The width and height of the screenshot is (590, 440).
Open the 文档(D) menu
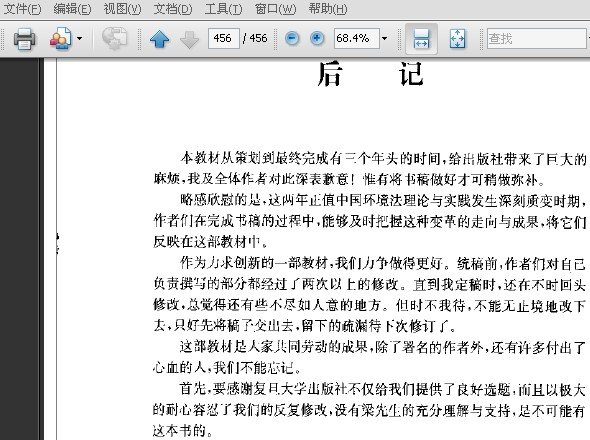point(173,9)
